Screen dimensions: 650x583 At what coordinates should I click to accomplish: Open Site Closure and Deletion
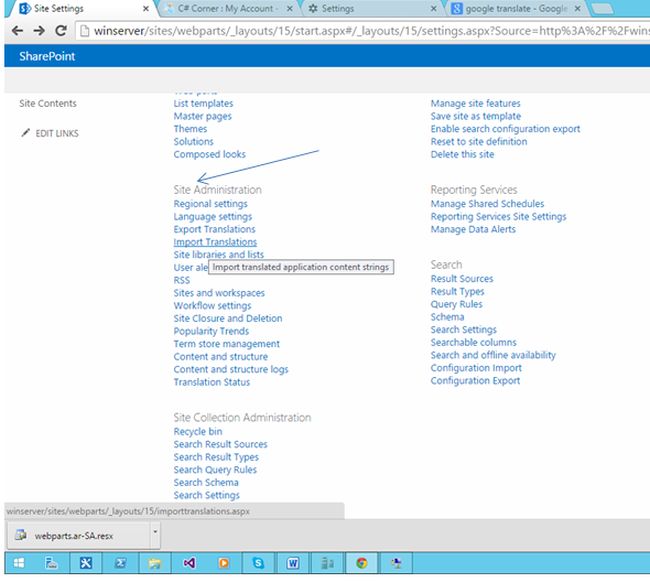click(228, 318)
